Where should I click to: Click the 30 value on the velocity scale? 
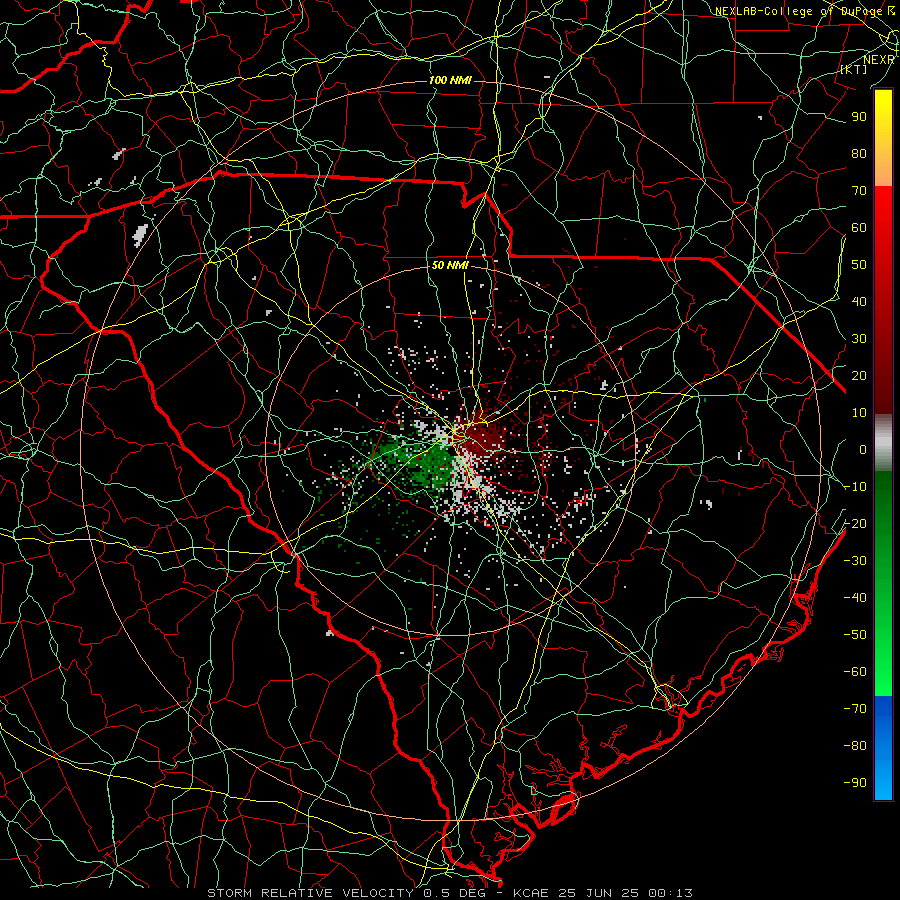tap(859, 339)
